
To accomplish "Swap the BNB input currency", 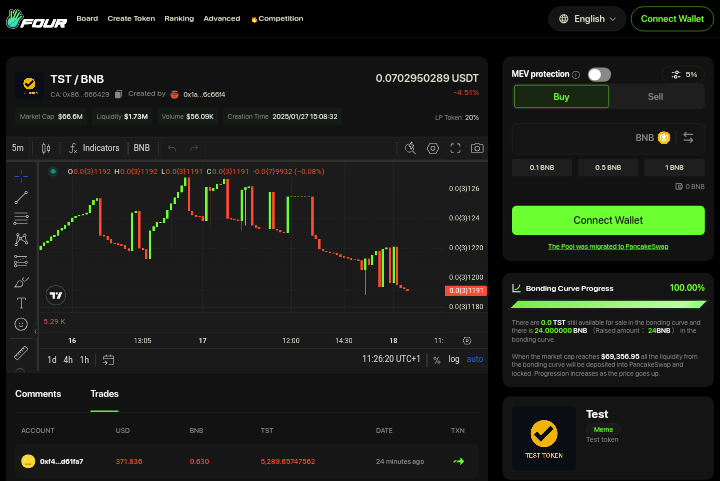I will click(688, 137).
